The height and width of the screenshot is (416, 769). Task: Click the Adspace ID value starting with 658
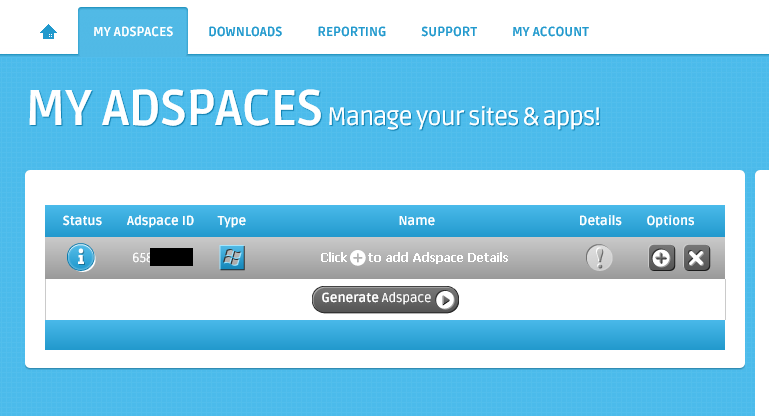(x=162, y=257)
